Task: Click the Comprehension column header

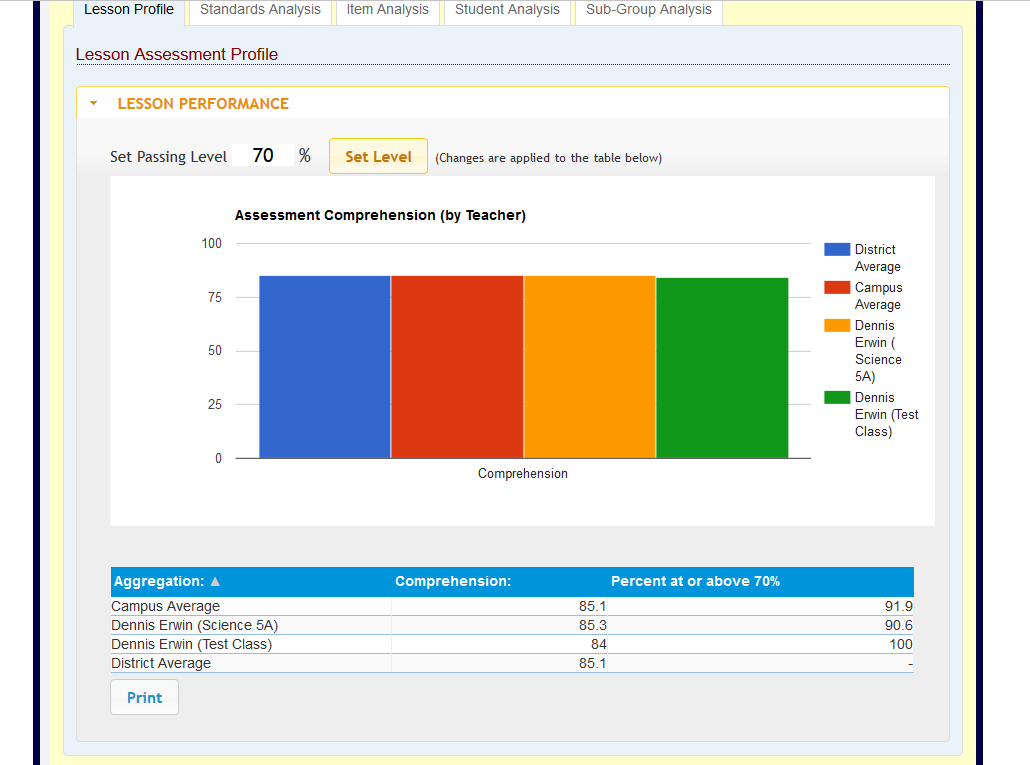Action: pyautogui.click(x=453, y=581)
